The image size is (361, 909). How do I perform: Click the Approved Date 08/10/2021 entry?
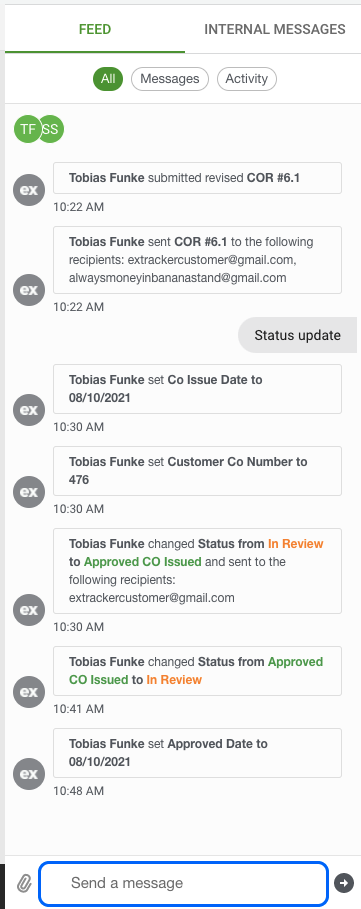[x=198, y=752]
